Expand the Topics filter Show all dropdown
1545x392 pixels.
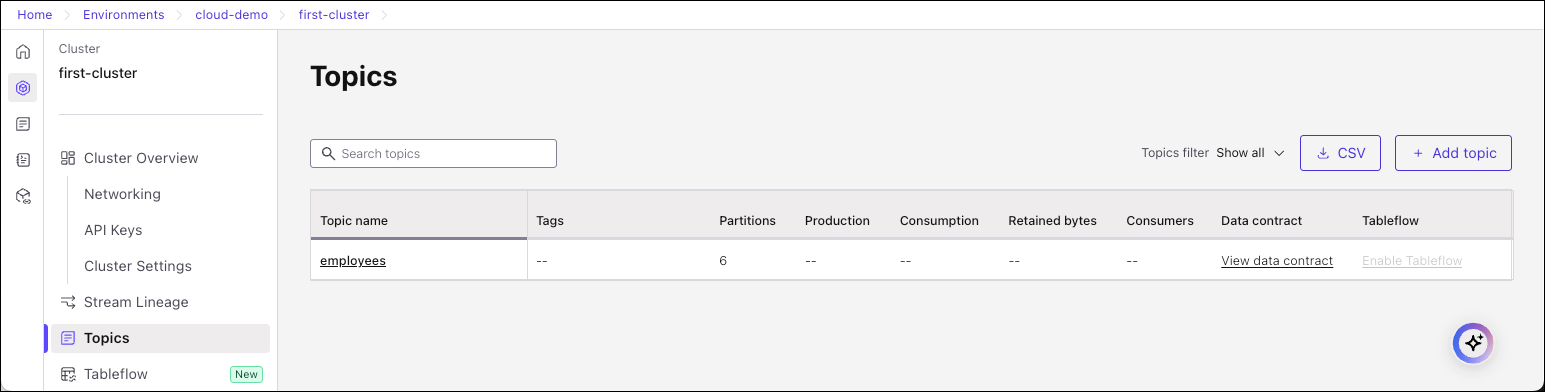pyautogui.click(x=1250, y=153)
